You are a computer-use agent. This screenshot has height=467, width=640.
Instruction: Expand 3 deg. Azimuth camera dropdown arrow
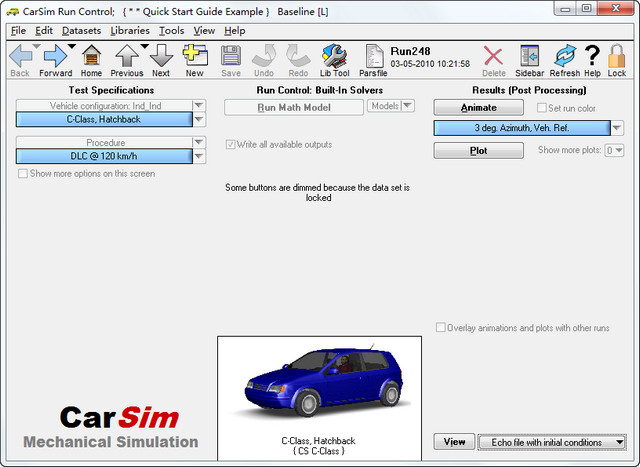617,128
